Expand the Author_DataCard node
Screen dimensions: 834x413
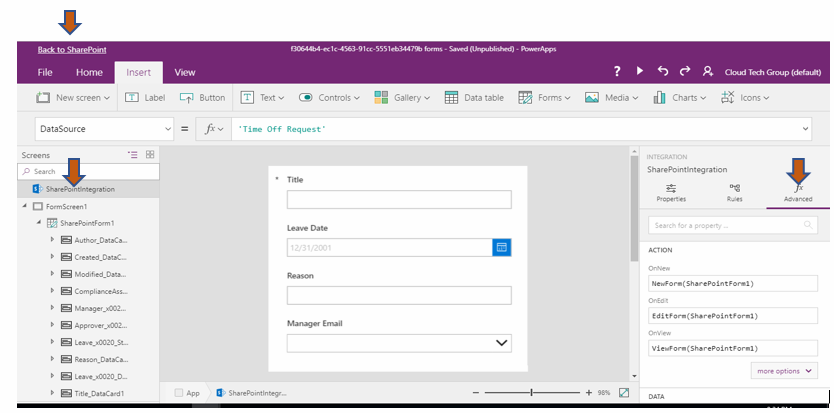pos(52,239)
